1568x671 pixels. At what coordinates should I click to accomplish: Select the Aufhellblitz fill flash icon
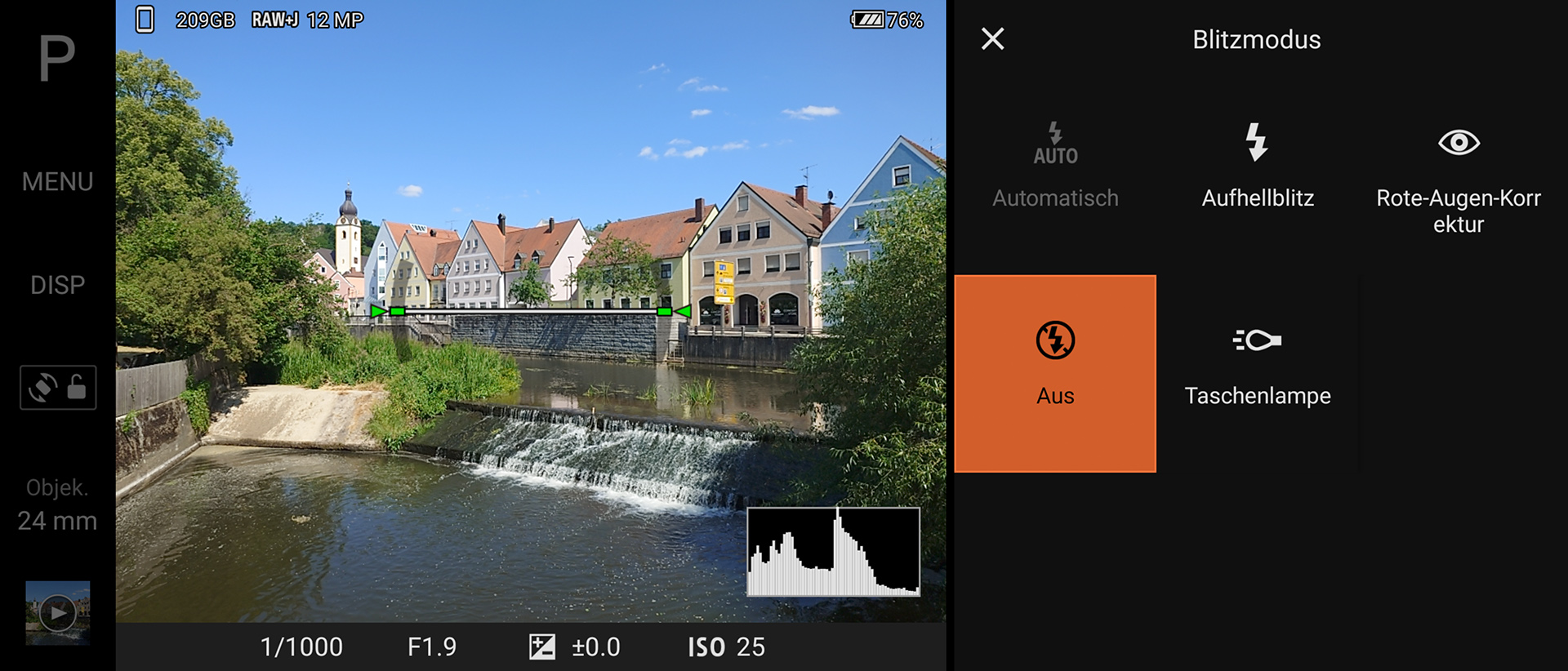pos(1257,143)
